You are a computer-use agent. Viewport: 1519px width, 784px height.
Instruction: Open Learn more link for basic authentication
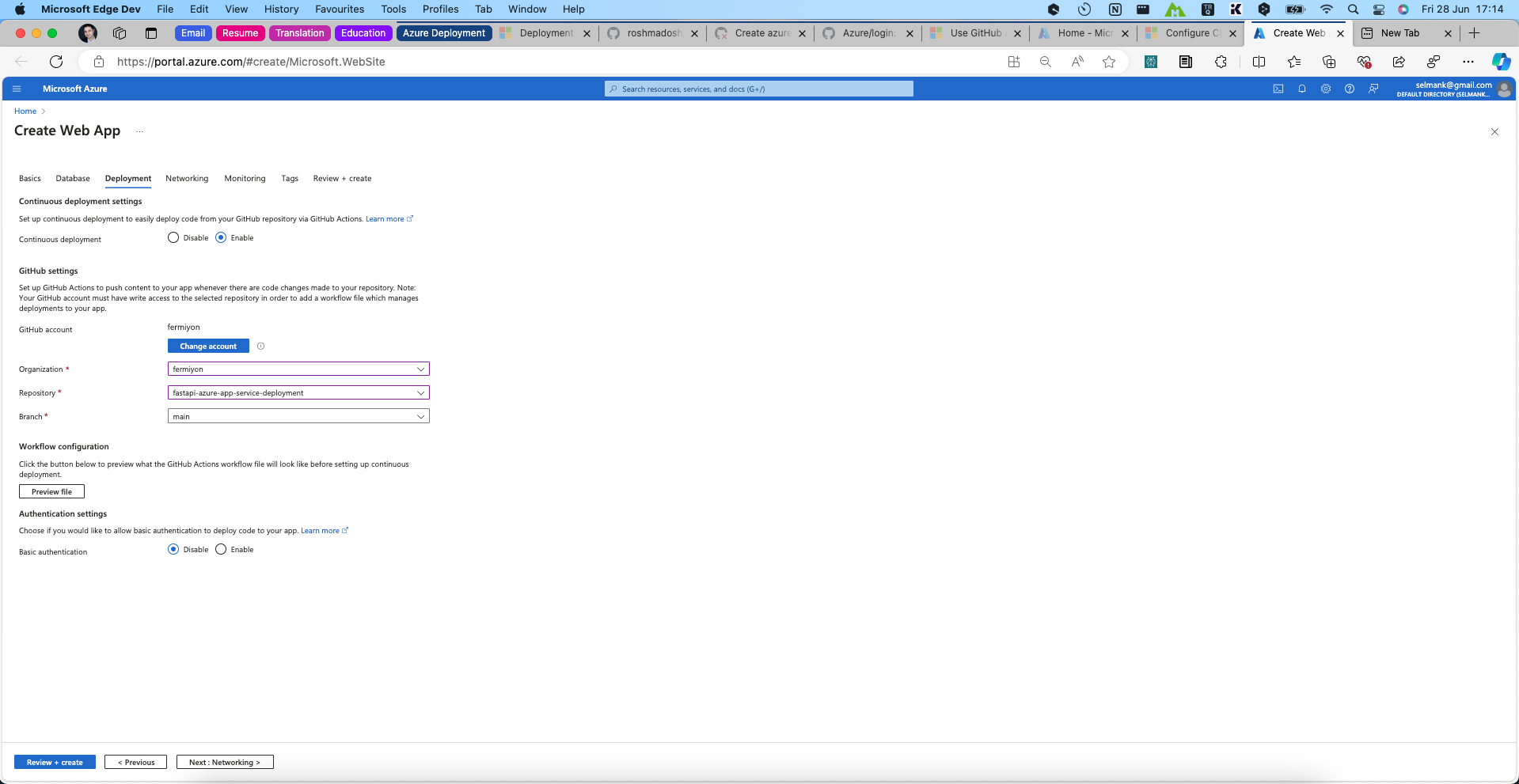pyautogui.click(x=324, y=530)
